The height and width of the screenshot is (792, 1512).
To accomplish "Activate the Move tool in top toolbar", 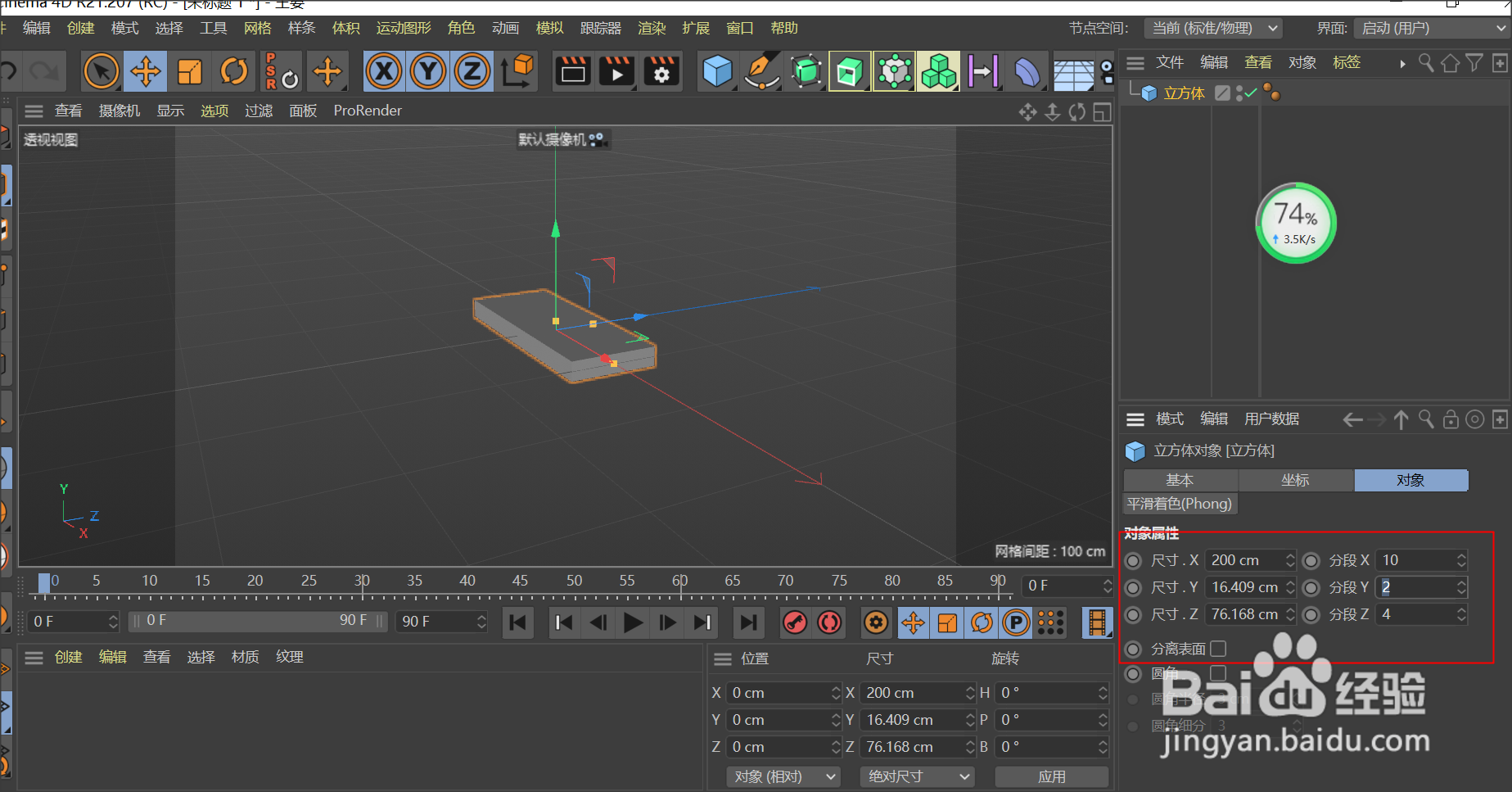I will click(x=146, y=71).
